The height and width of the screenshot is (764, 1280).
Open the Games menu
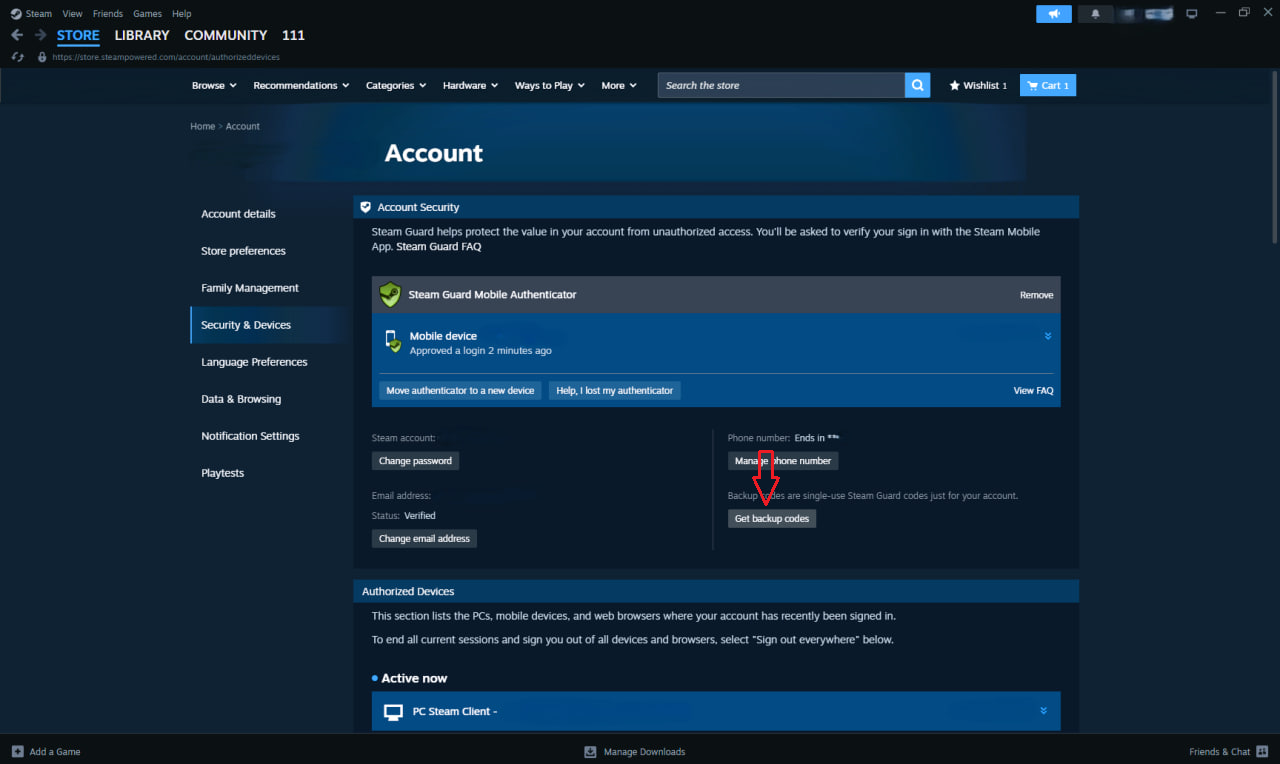147,14
